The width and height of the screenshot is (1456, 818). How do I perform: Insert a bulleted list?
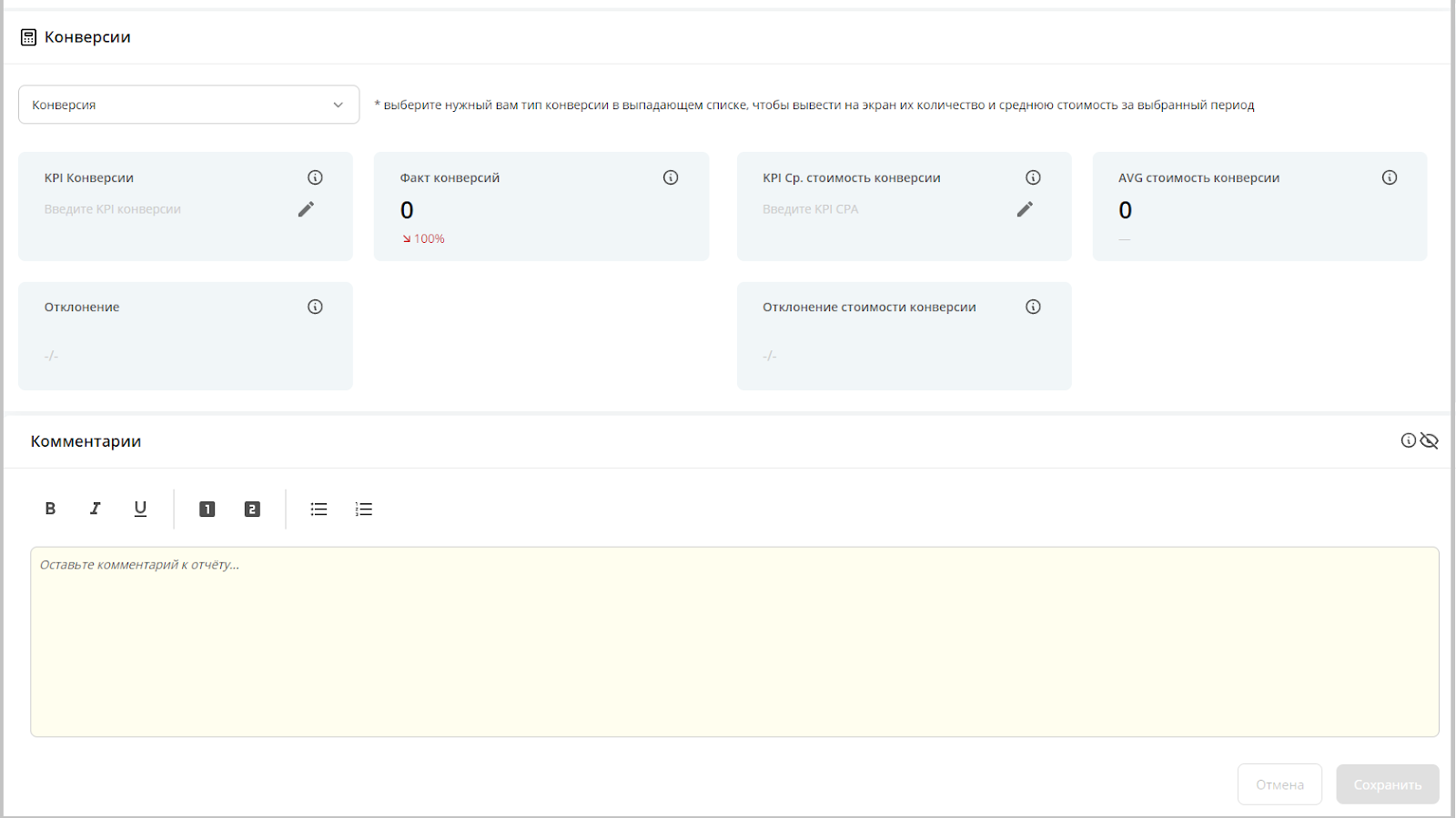tap(318, 510)
